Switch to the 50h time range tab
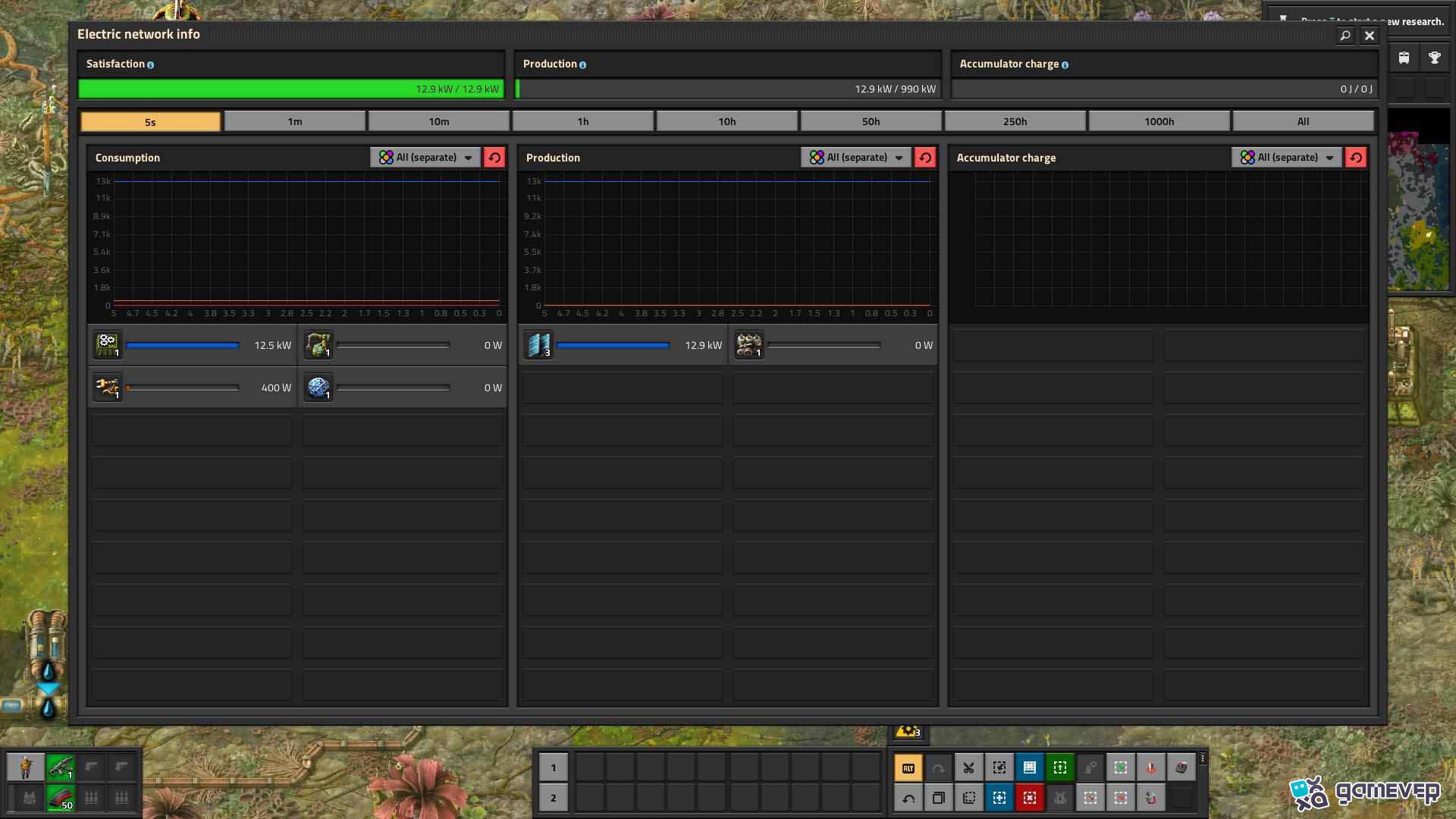Image resolution: width=1456 pixels, height=819 pixels. click(871, 121)
